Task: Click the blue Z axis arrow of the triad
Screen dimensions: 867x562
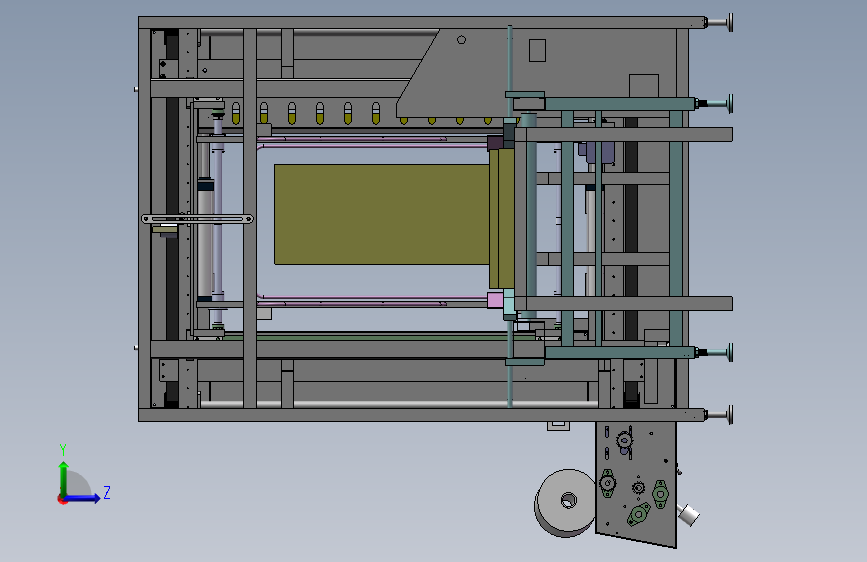Action: tap(83, 498)
